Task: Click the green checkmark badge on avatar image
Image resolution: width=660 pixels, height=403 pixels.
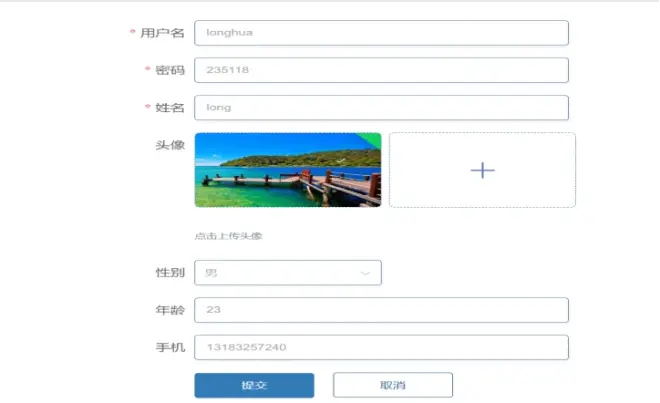Action: coord(372,139)
